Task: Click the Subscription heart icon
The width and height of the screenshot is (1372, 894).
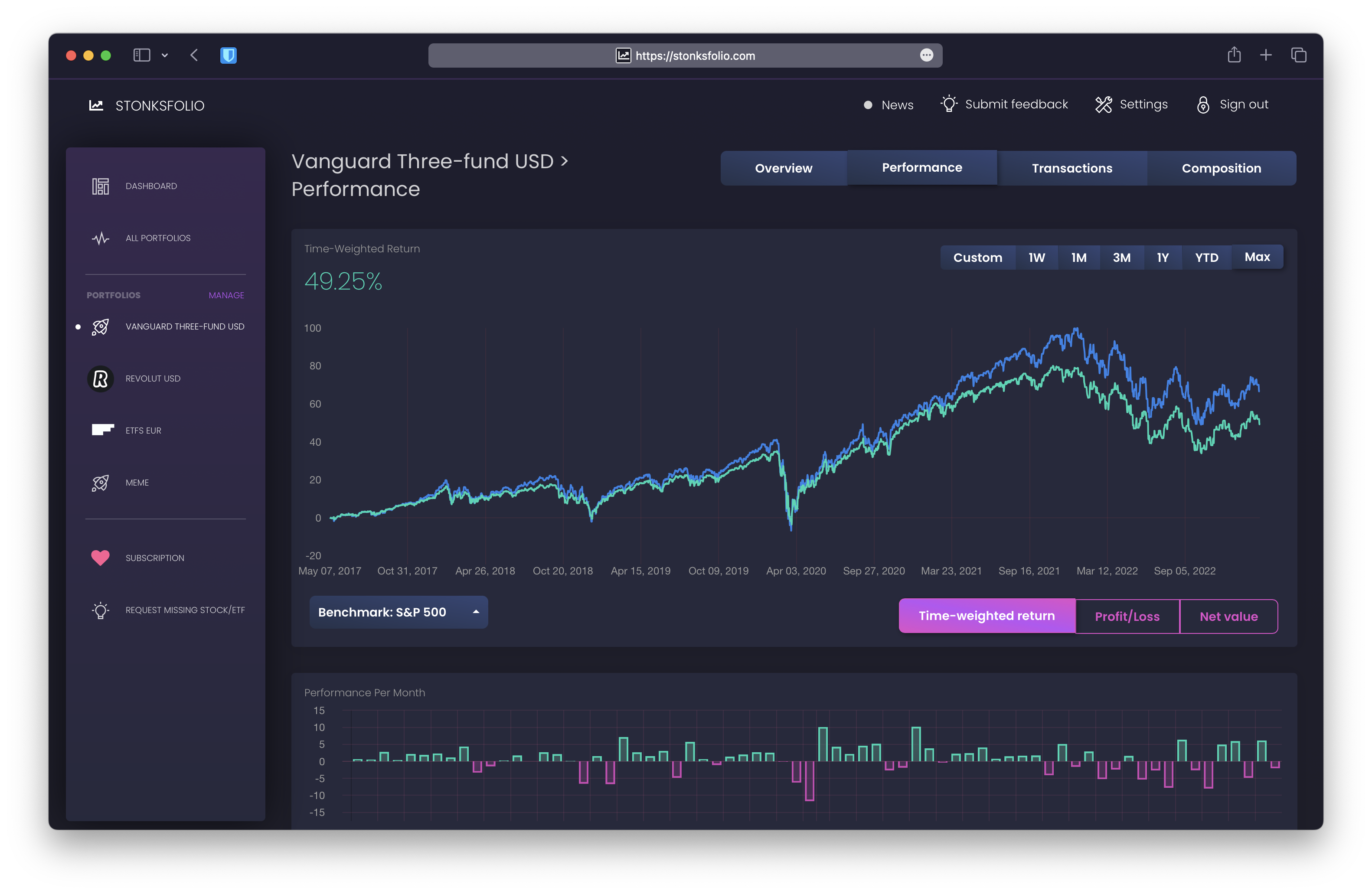Action: click(x=100, y=558)
